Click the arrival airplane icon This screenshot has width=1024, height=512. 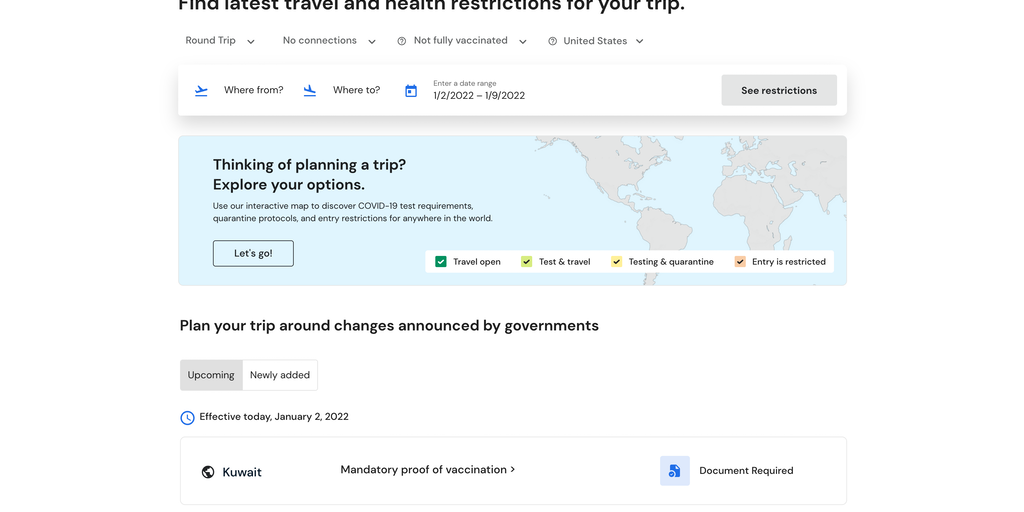coord(310,90)
